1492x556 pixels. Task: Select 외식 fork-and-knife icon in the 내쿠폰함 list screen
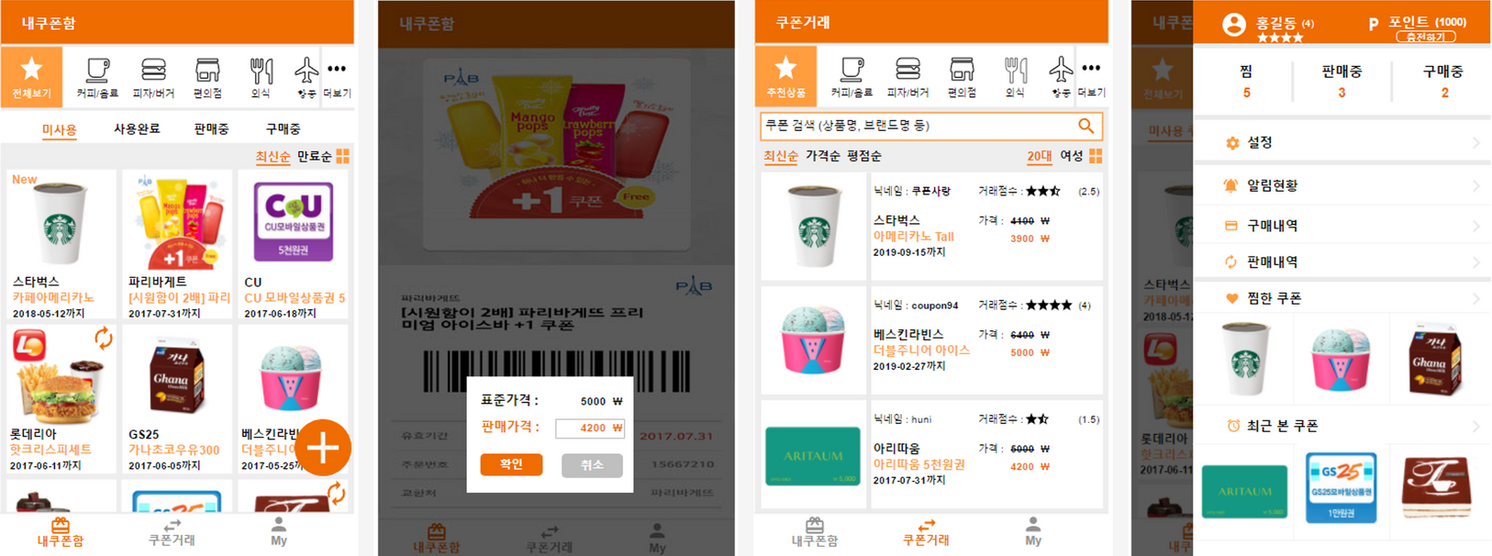(261, 70)
